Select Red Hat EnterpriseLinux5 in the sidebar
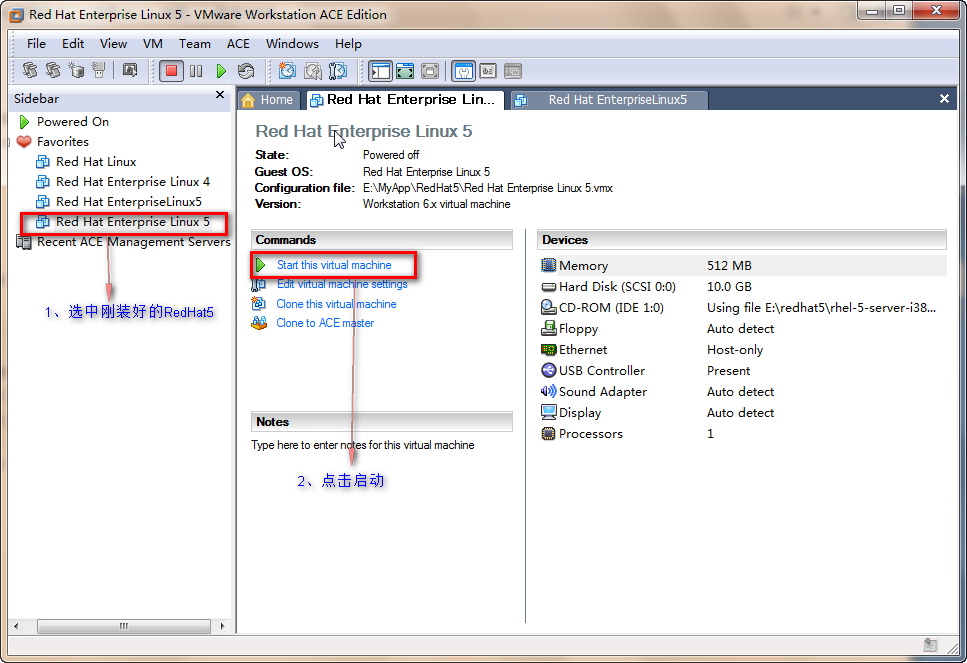967x663 pixels. pyautogui.click(x=129, y=202)
